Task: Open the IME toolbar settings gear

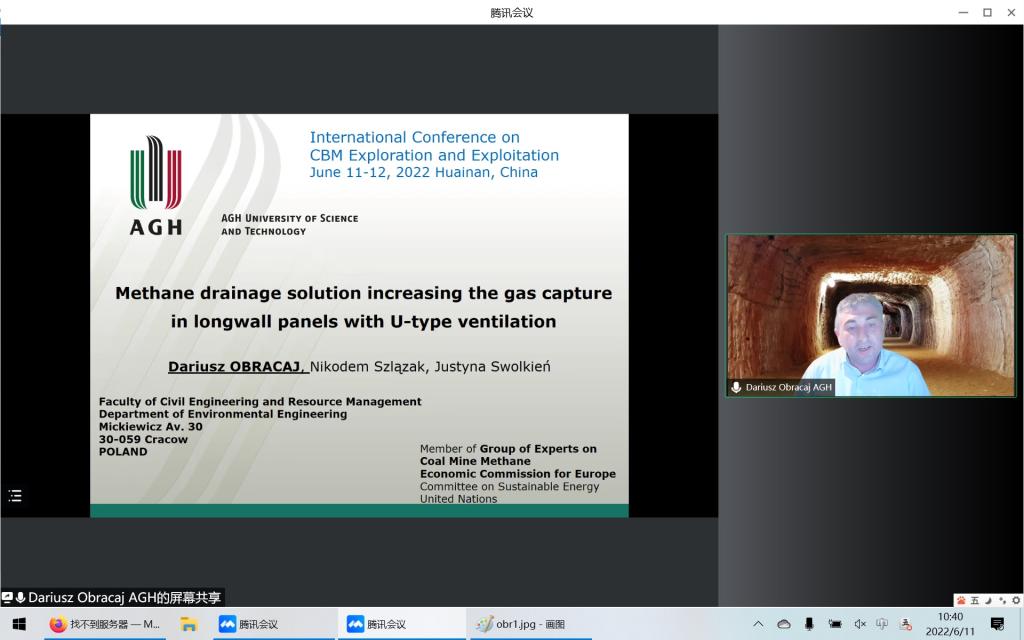Action: click(x=1014, y=600)
